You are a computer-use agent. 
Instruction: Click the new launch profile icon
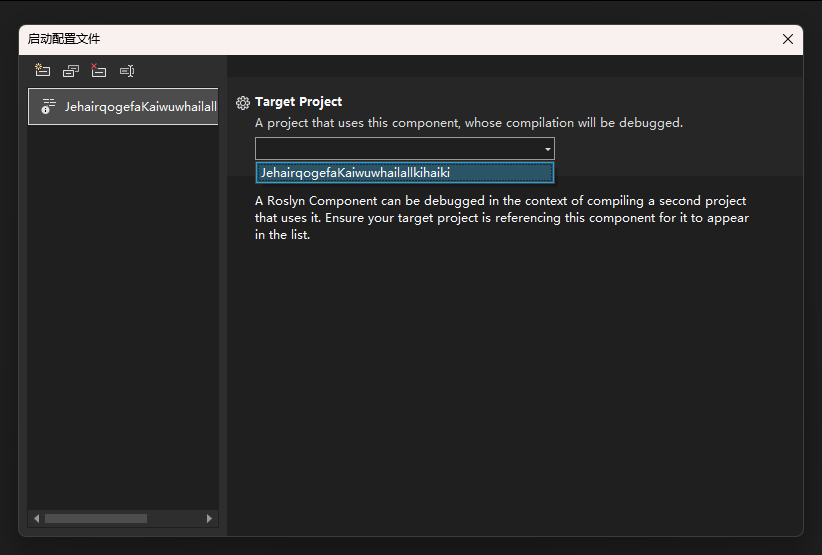click(42, 71)
